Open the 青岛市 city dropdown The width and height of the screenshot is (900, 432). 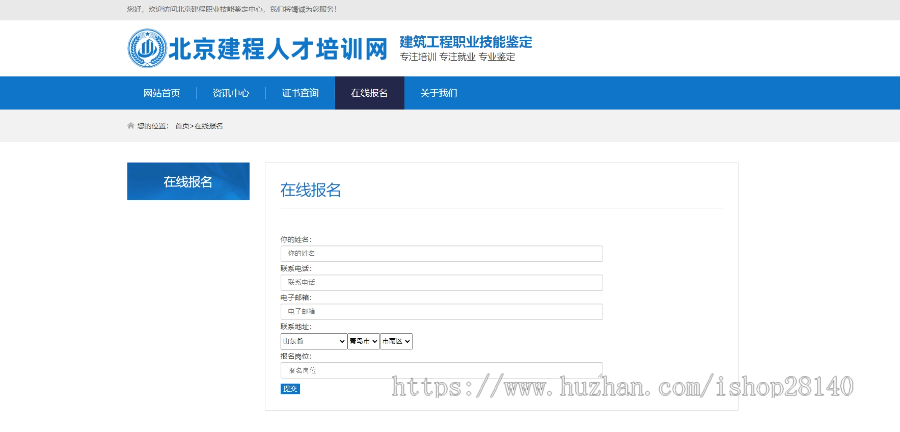pyautogui.click(x=363, y=341)
